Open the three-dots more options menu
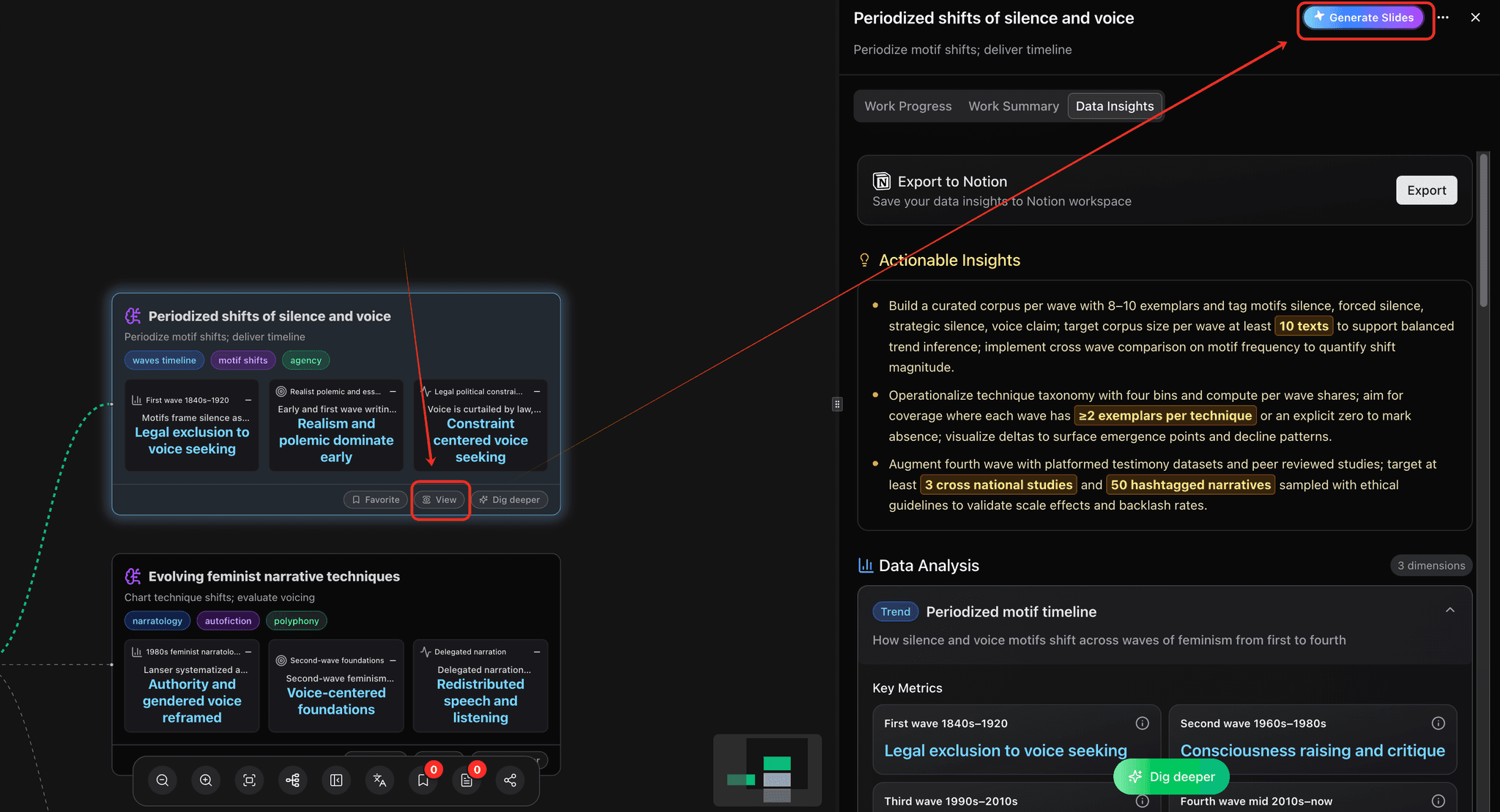The image size is (1500, 812). [1443, 18]
